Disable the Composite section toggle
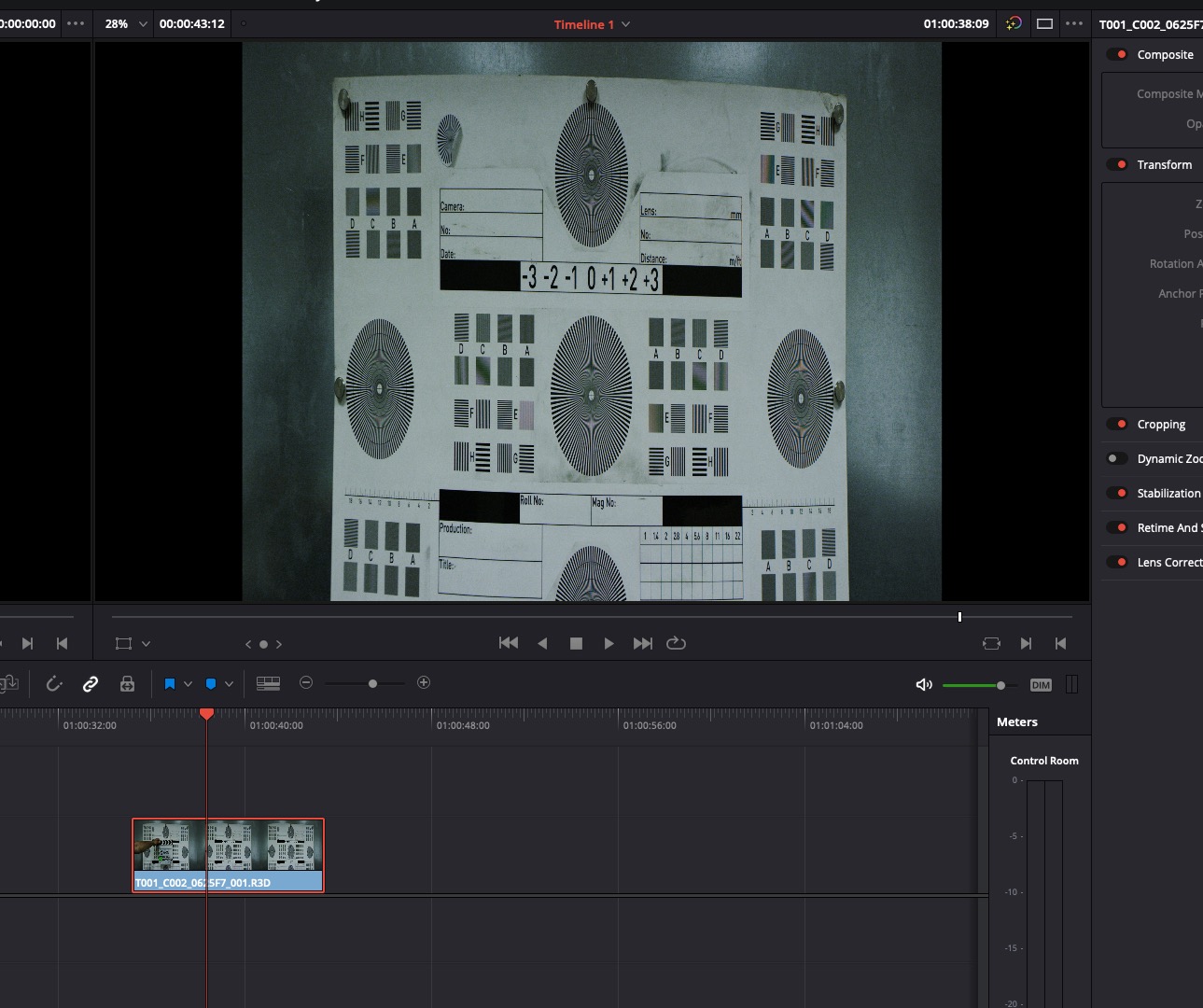 (1117, 55)
